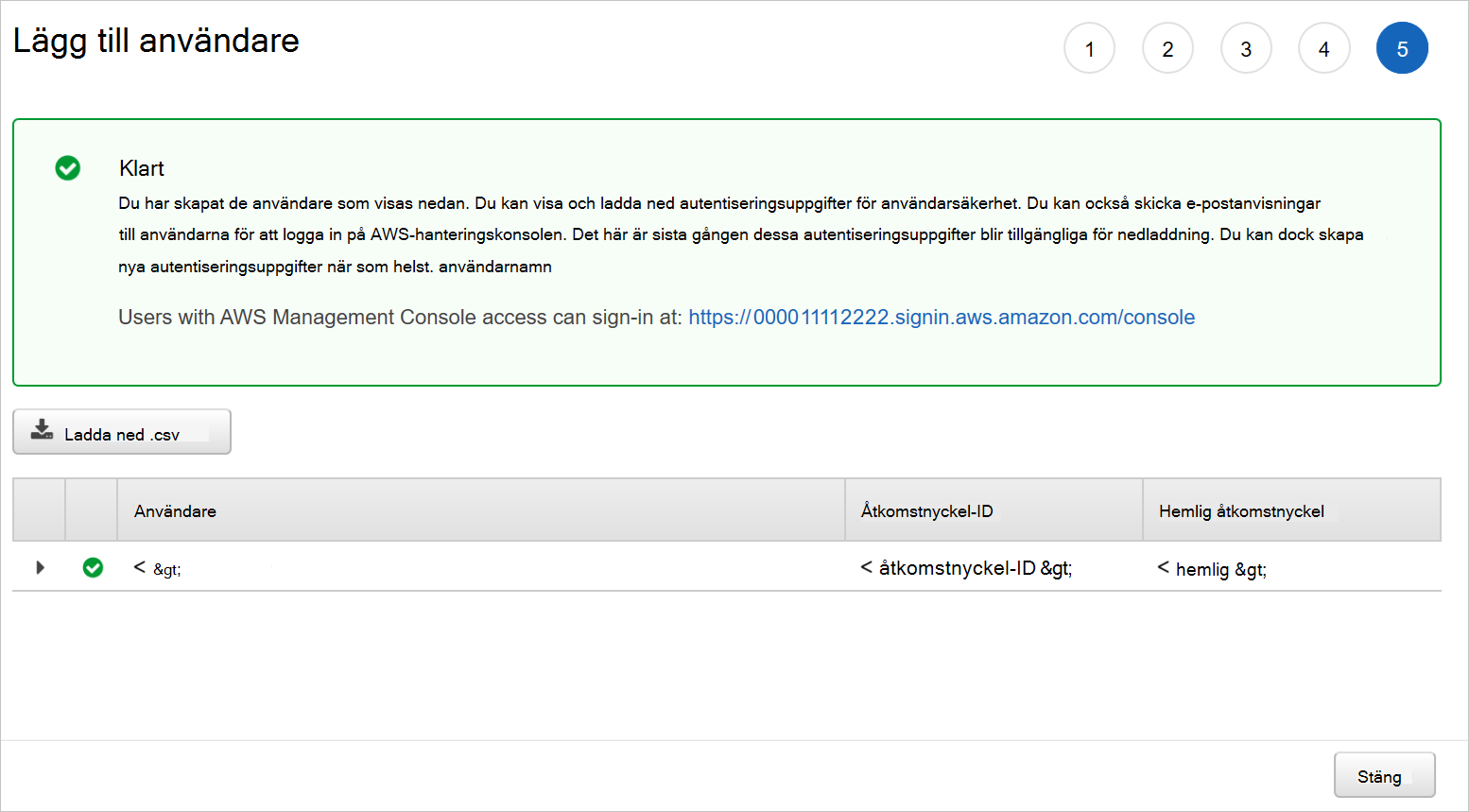Select the active step 5 circle

tap(1402, 48)
